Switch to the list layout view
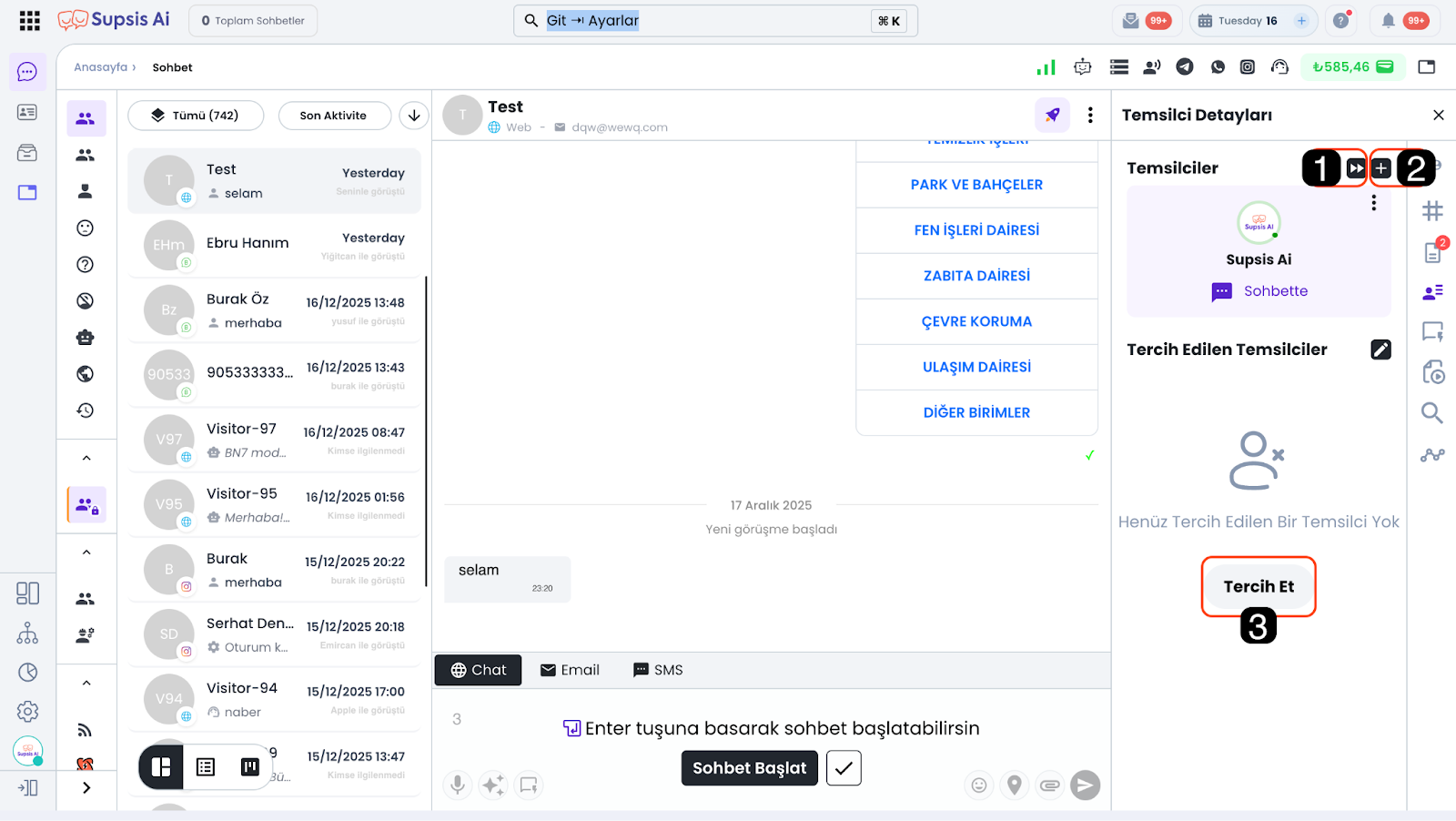The height and width of the screenshot is (821, 1456). point(206,767)
